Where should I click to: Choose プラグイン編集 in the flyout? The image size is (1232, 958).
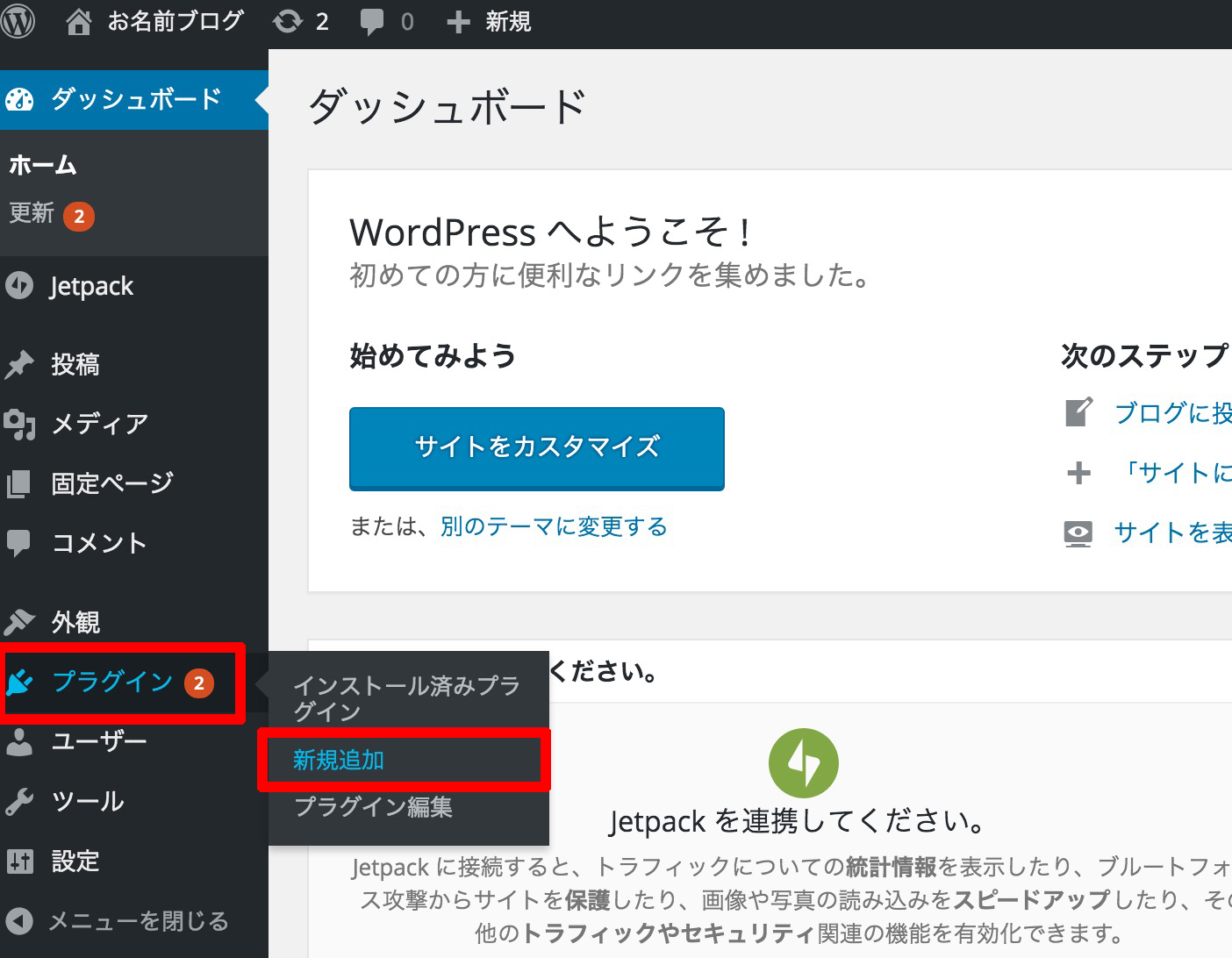[x=373, y=806]
